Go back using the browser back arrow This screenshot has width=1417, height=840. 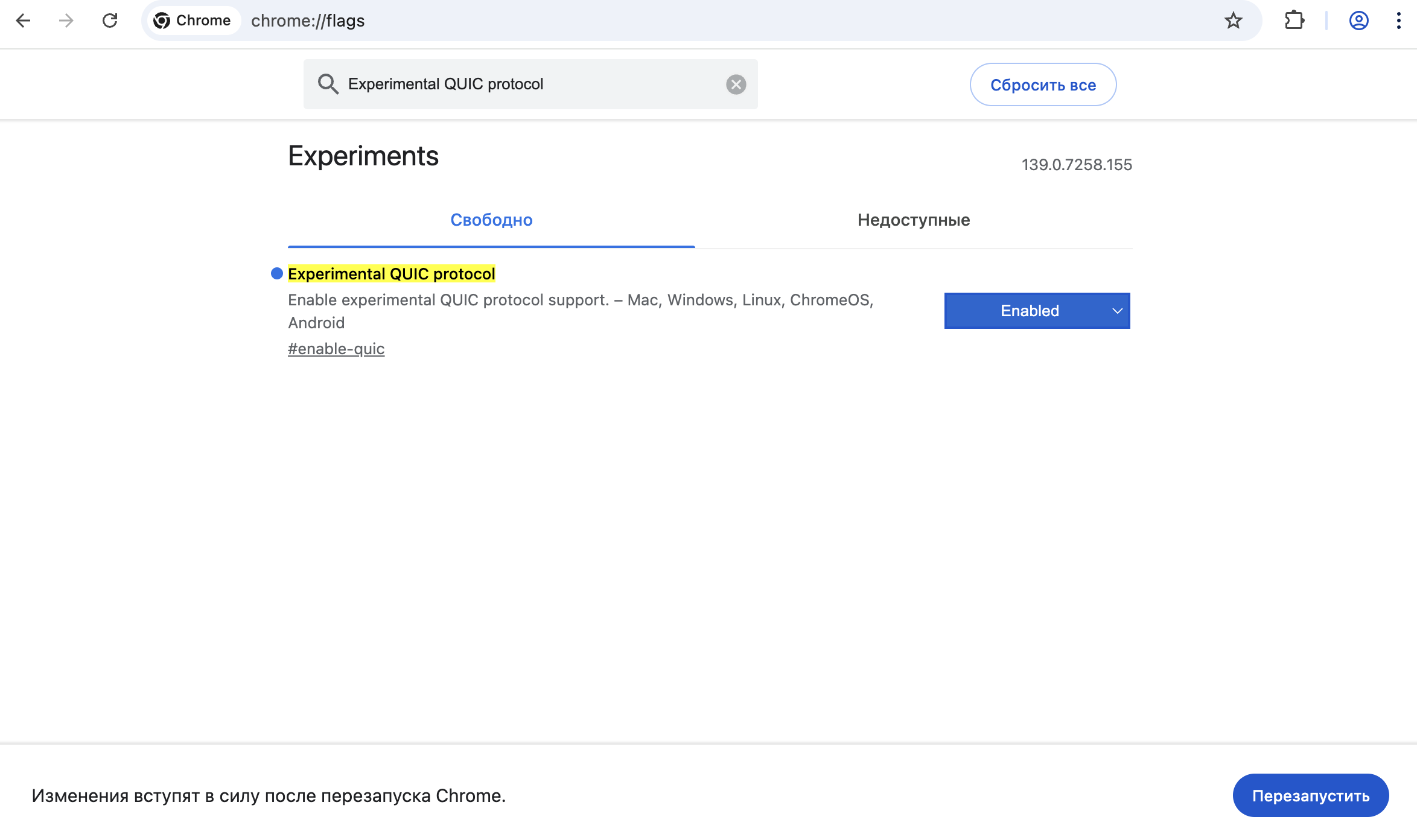click(x=23, y=21)
